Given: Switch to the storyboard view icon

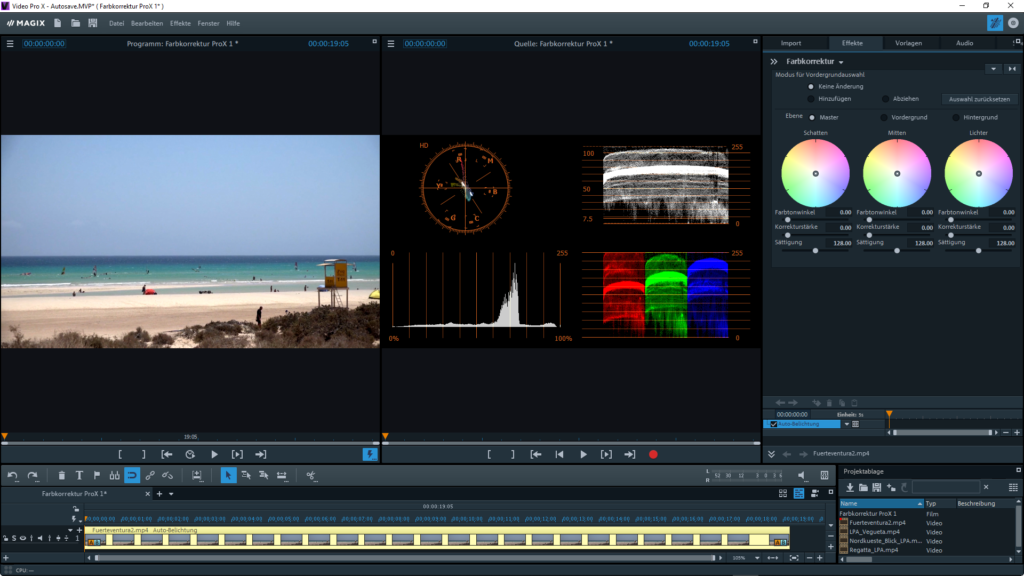Looking at the screenshot, I should [782, 494].
